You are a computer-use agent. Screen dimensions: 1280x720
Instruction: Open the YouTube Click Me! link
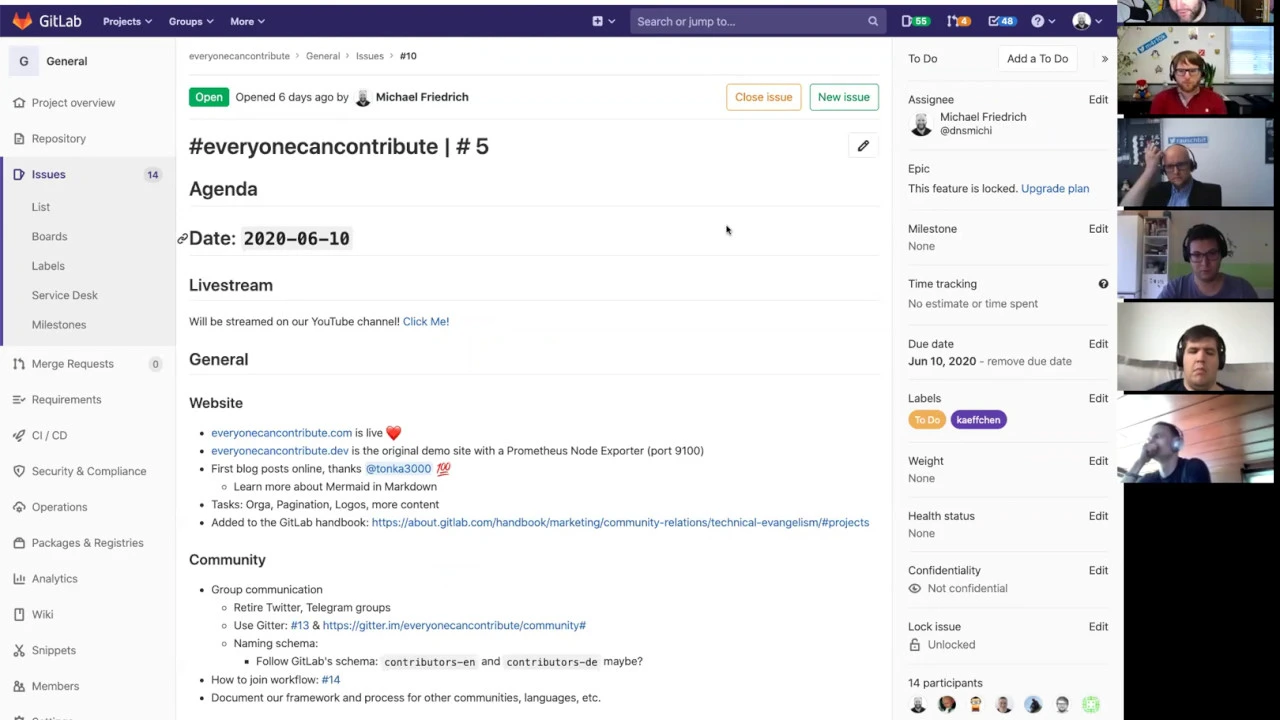coord(426,322)
